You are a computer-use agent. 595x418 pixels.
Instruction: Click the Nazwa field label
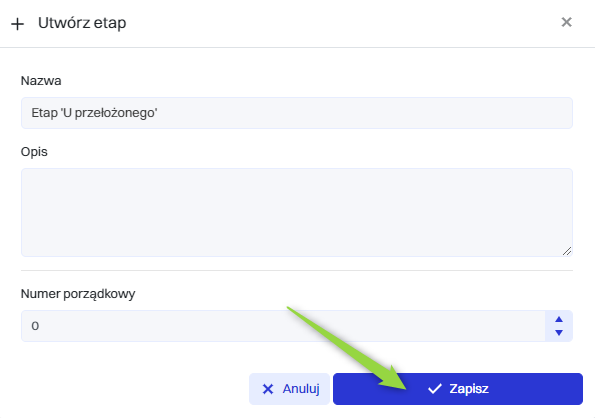(41, 81)
